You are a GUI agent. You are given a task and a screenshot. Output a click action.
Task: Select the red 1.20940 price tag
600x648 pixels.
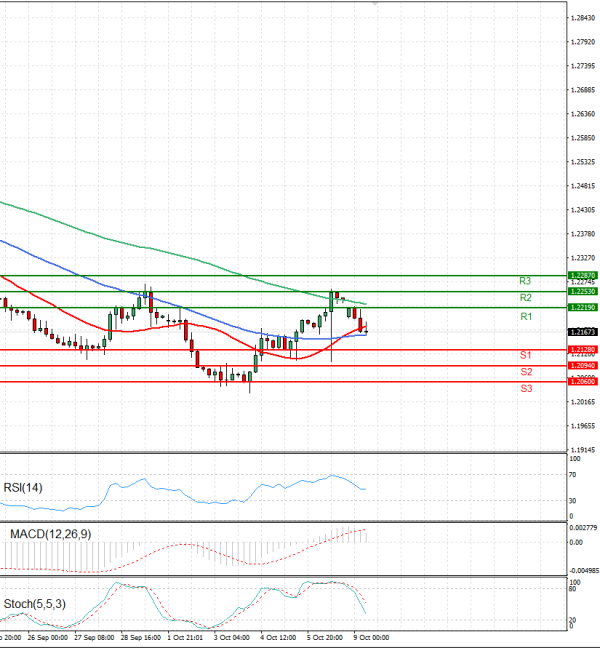point(583,365)
